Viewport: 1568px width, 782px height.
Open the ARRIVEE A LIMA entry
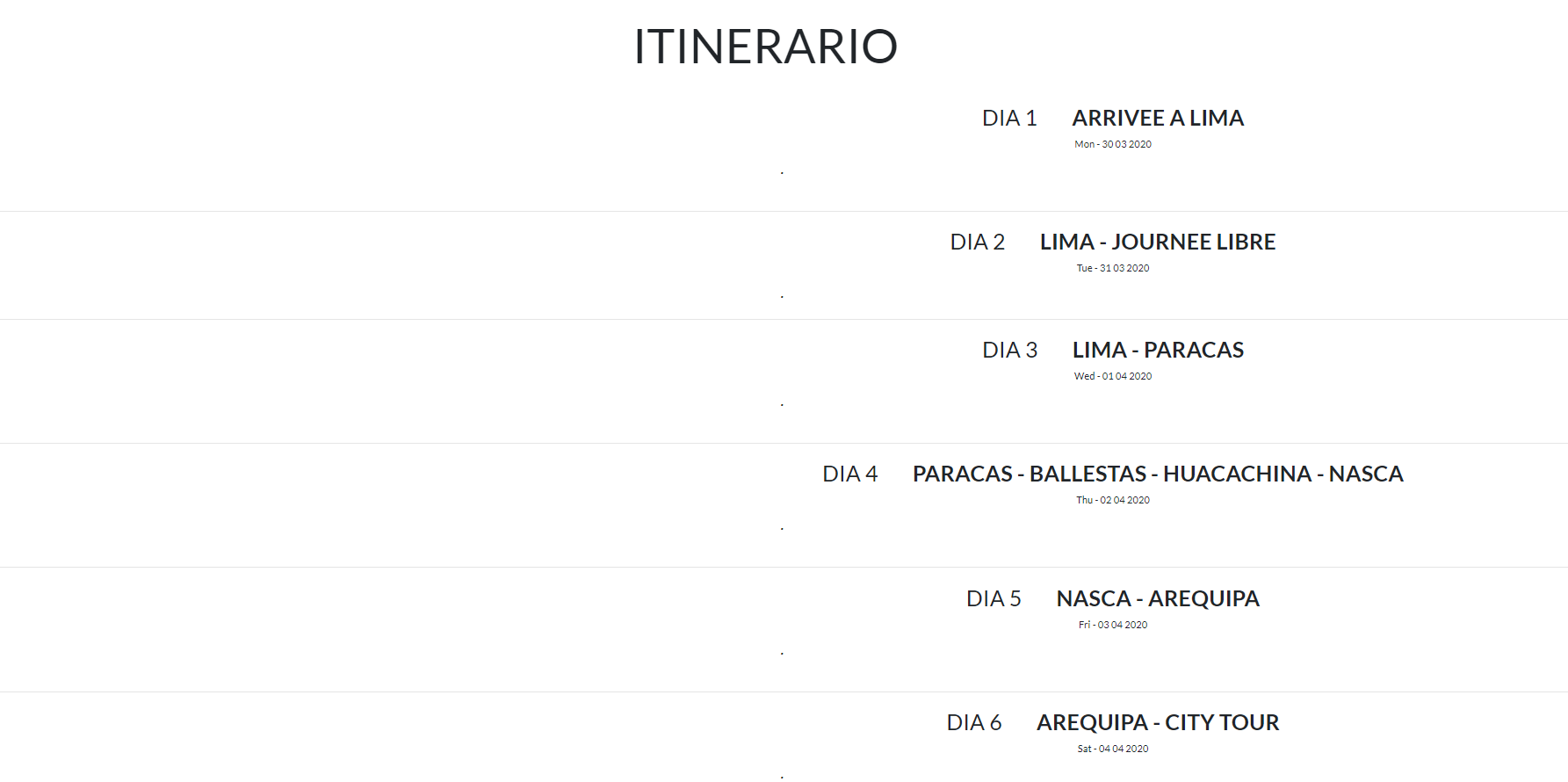(1158, 119)
